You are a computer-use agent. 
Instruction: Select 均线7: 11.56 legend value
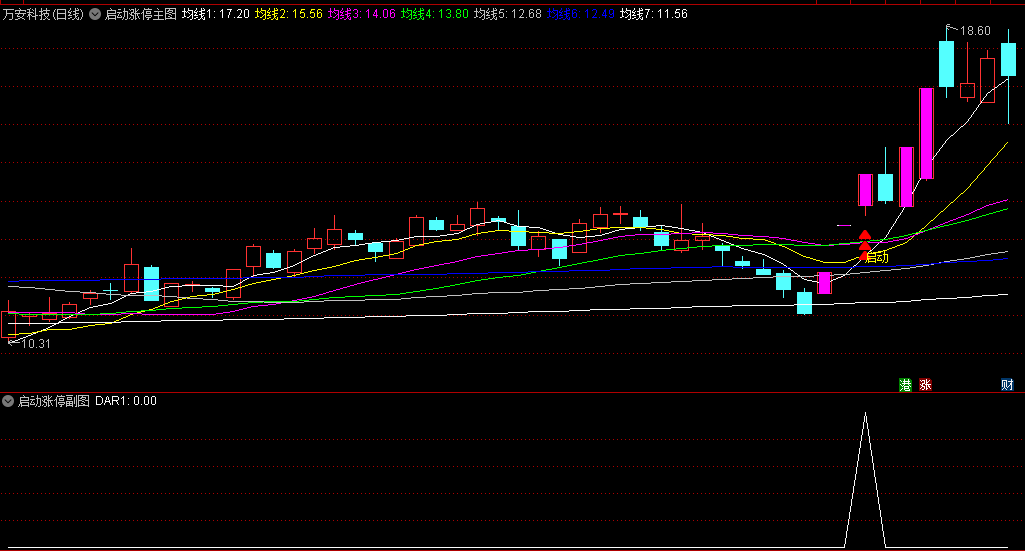pos(654,14)
